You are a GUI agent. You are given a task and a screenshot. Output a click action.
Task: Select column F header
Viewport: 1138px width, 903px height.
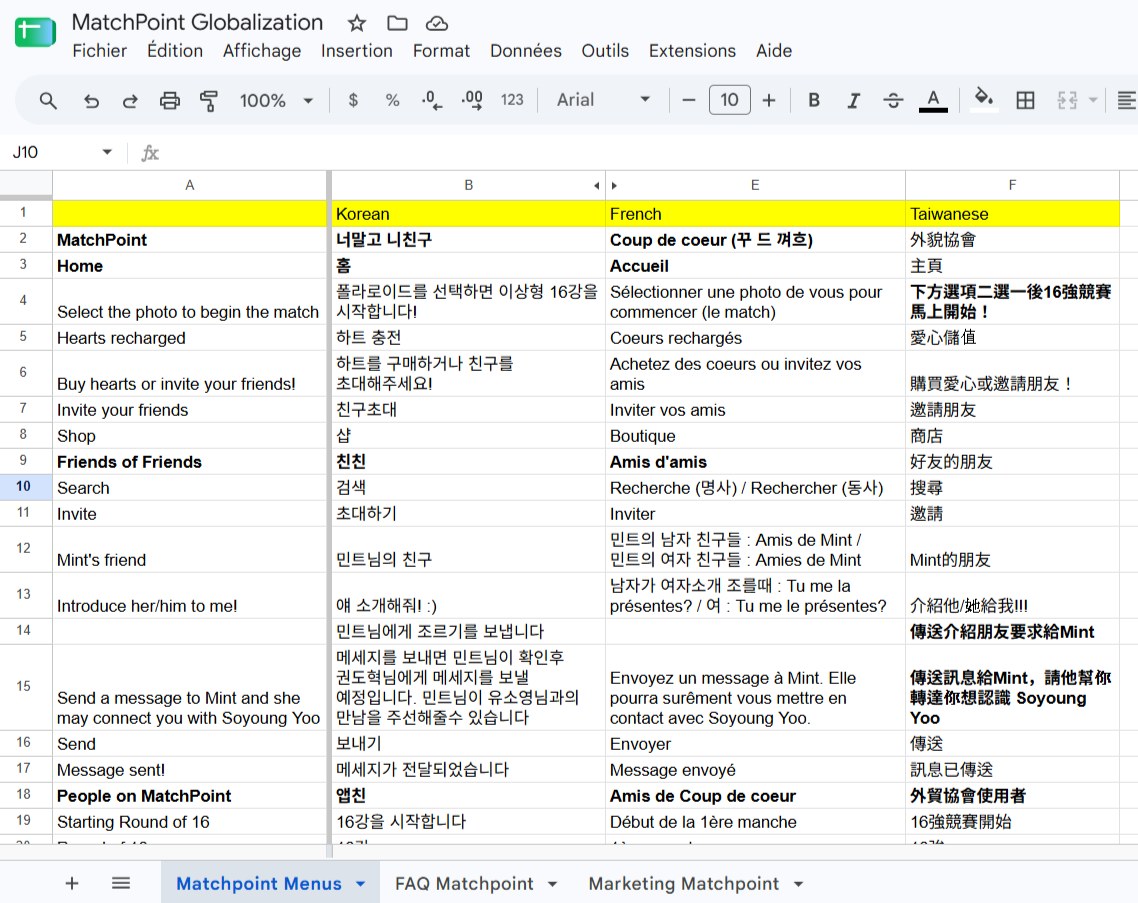1012,185
